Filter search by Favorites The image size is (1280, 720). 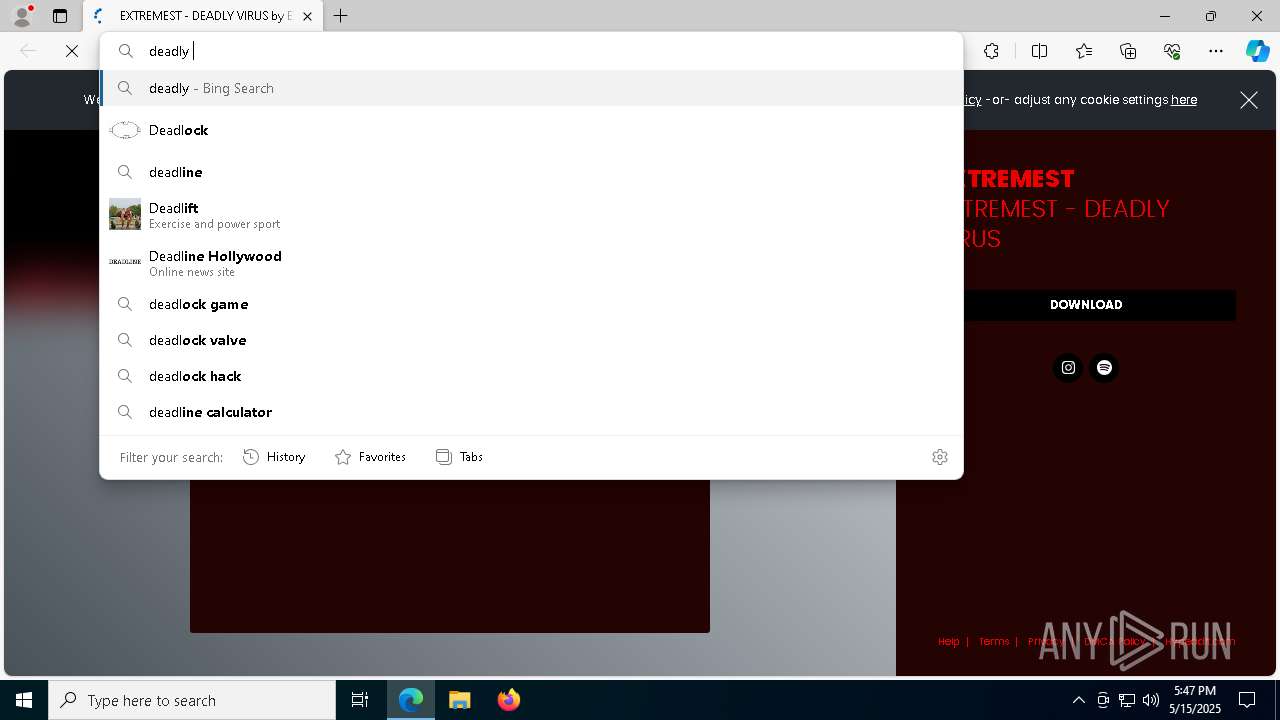(x=370, y=457)
